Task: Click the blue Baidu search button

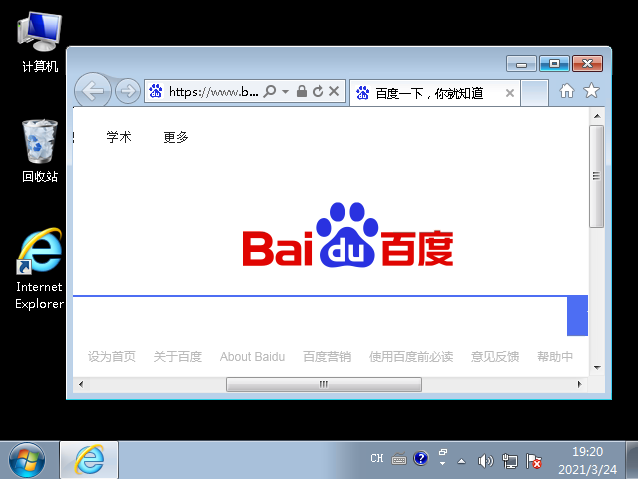Action: click(577, 316)
